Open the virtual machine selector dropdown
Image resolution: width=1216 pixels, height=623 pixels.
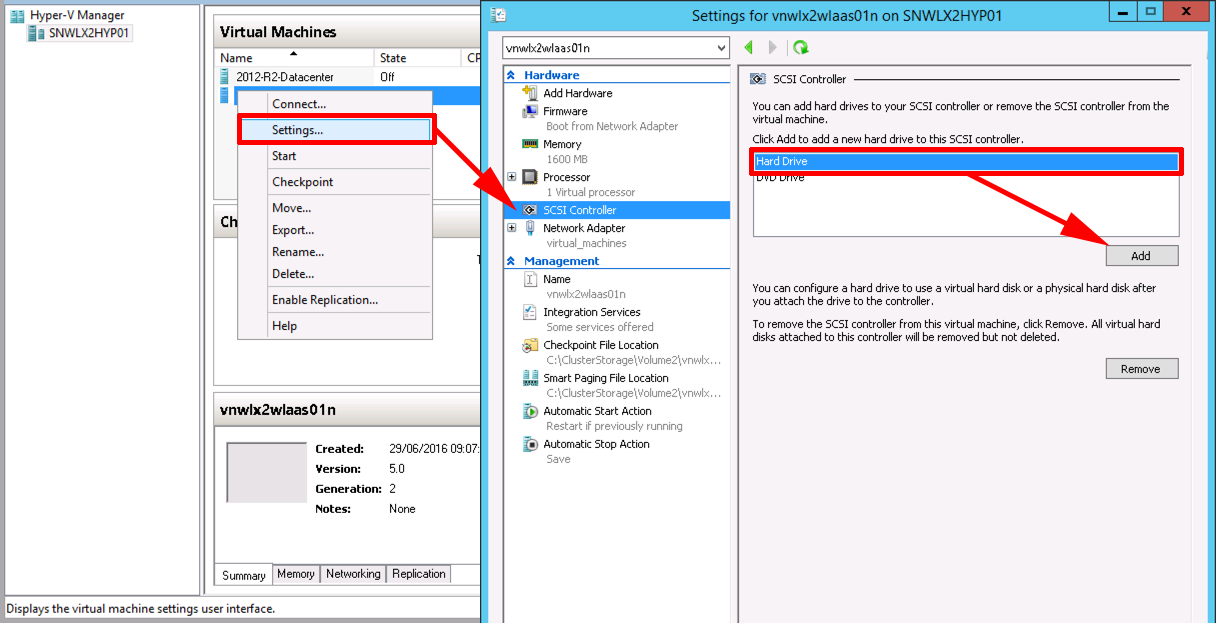click(616, 47)
